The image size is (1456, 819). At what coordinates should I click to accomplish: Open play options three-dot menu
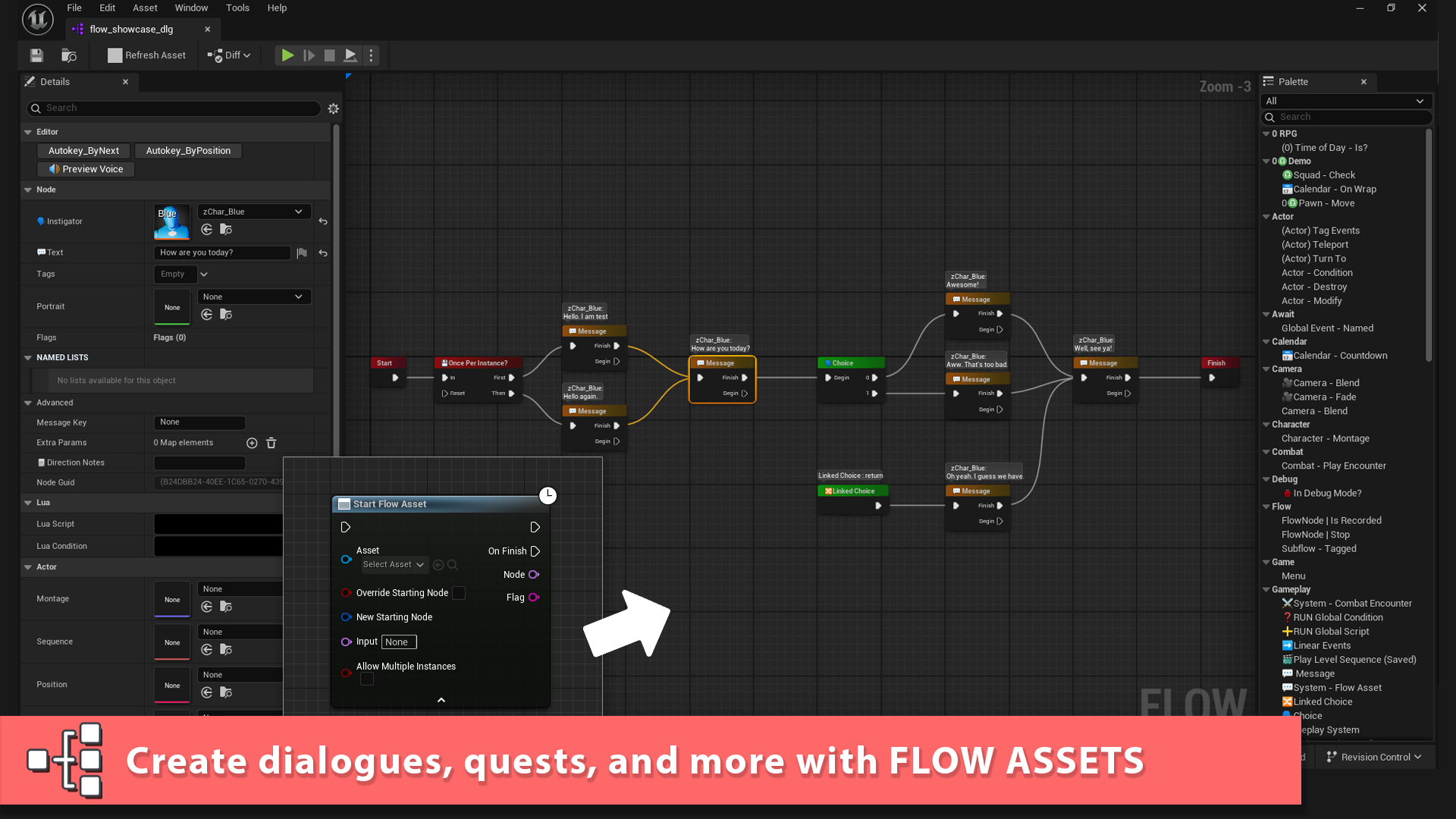coord(371,55)
